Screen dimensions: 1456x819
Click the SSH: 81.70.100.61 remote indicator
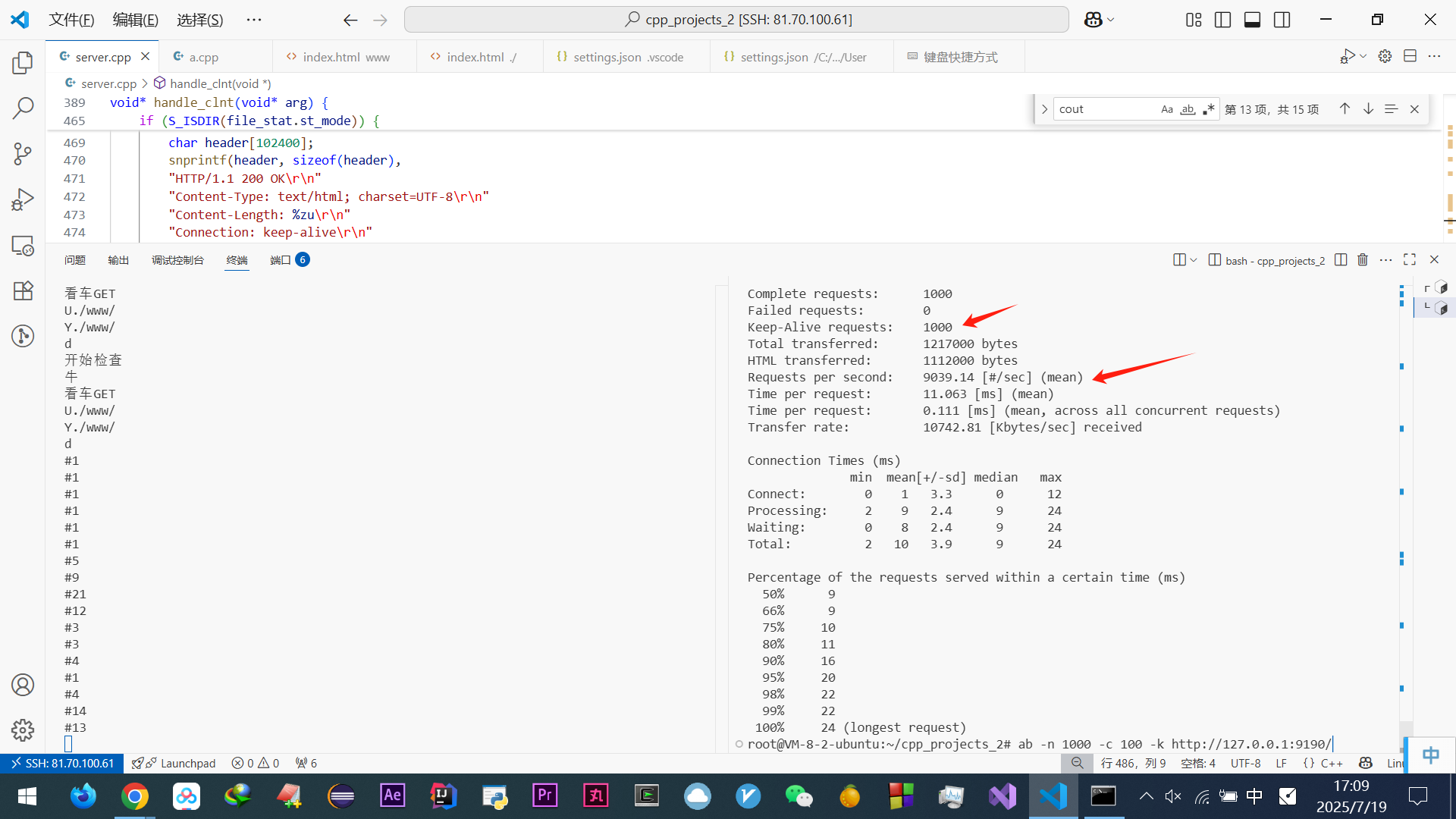(x=61, y=763)
